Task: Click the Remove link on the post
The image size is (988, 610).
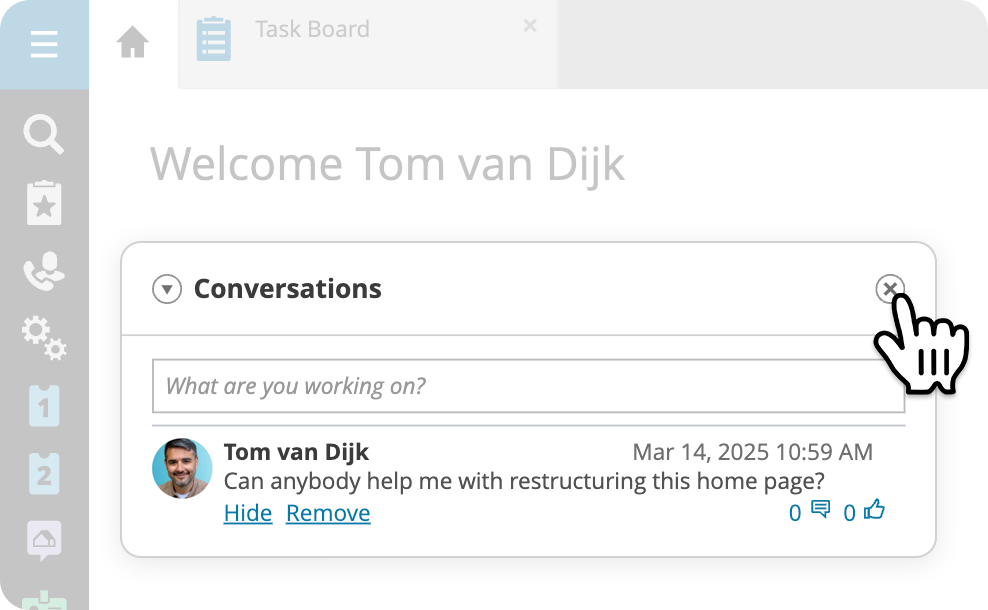Action: click(x=328, y=513)
